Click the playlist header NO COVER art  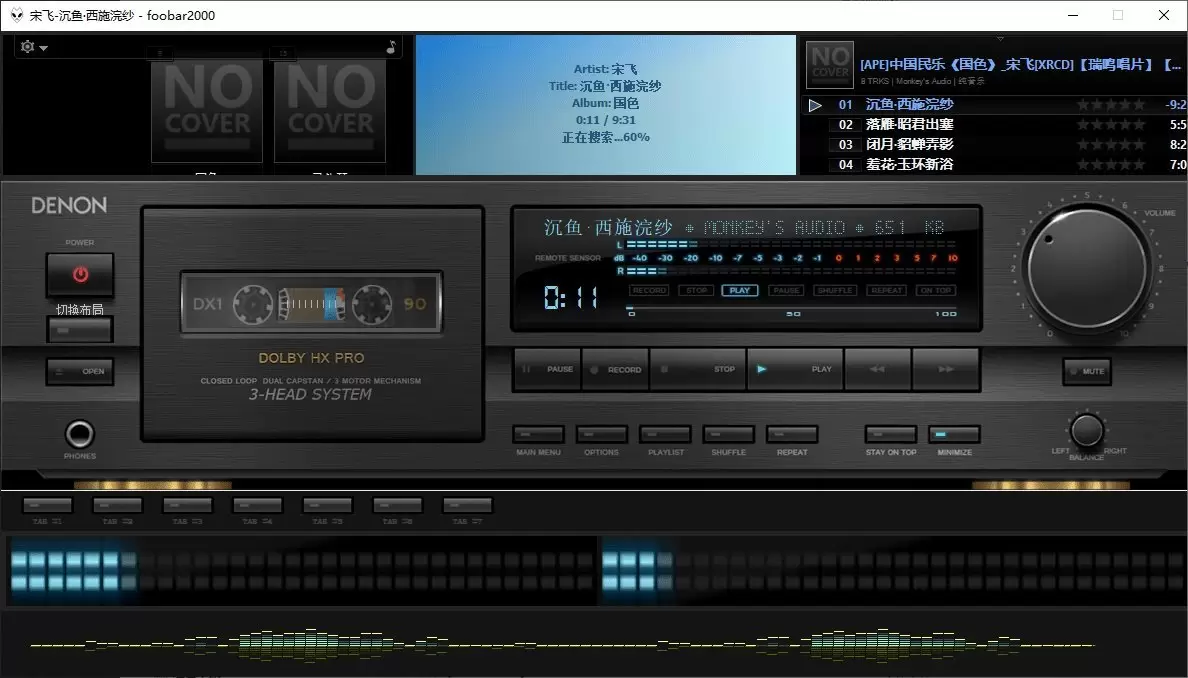[x=830, y=64]
